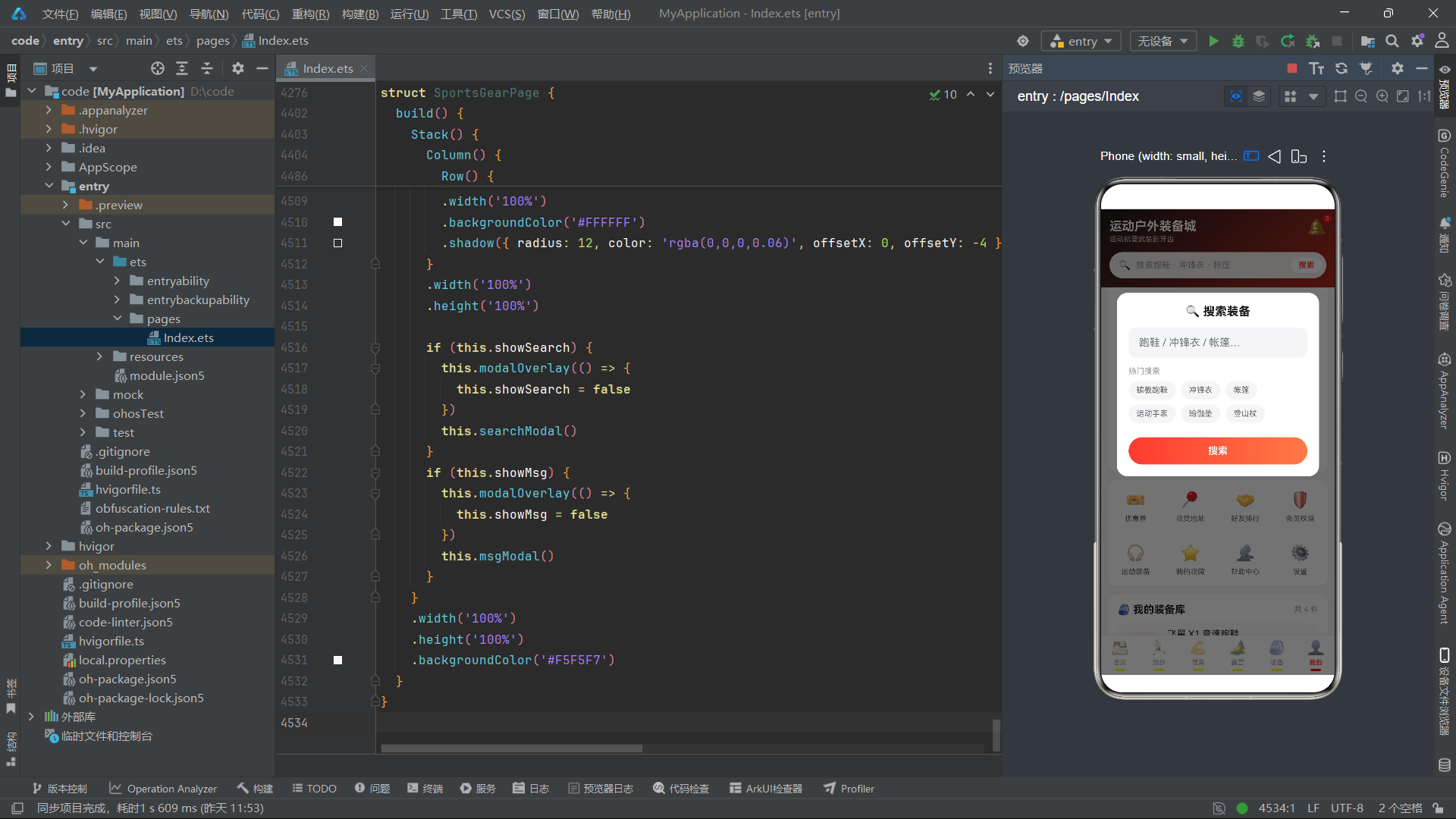The image size is (1456, 819).
Task: Click the LF line separator indicator
Action: (x=1313, y=808)
